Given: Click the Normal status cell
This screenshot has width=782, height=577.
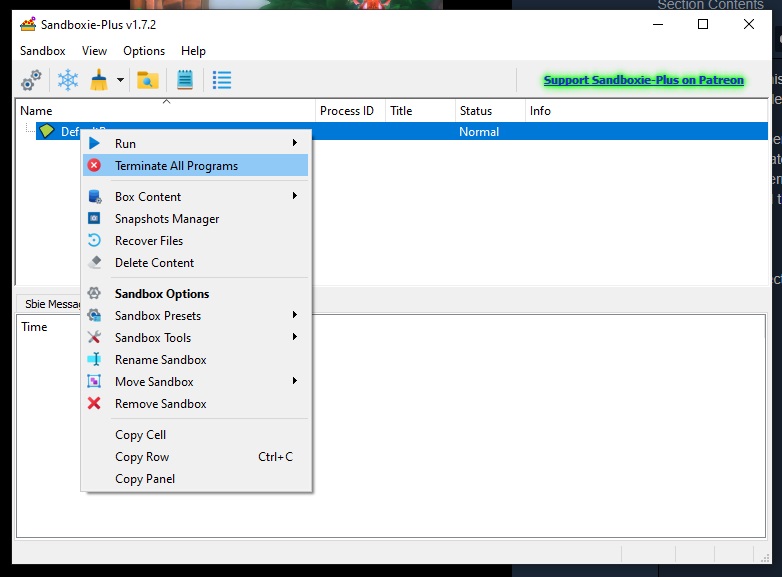Looking at the screenshot, I should 479,132.
